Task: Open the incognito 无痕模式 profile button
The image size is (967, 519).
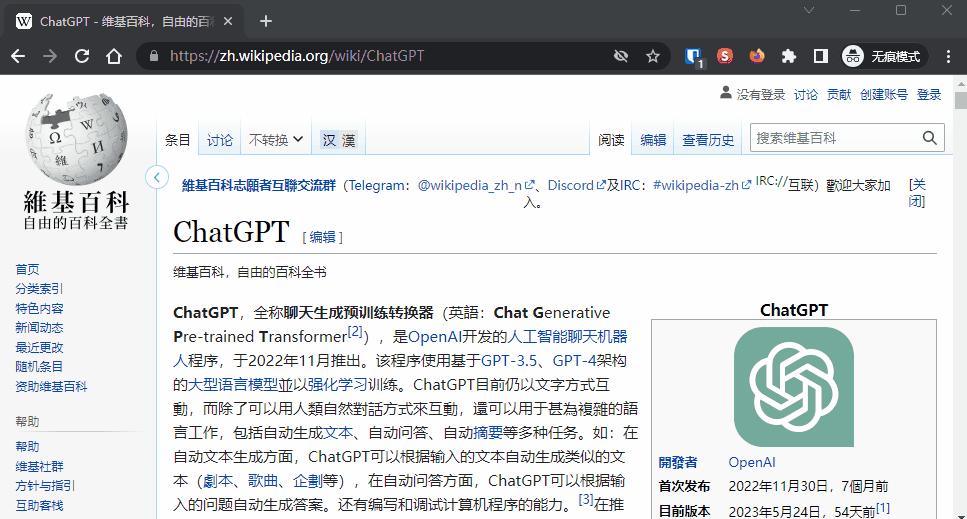Action: tap(882, 56)
